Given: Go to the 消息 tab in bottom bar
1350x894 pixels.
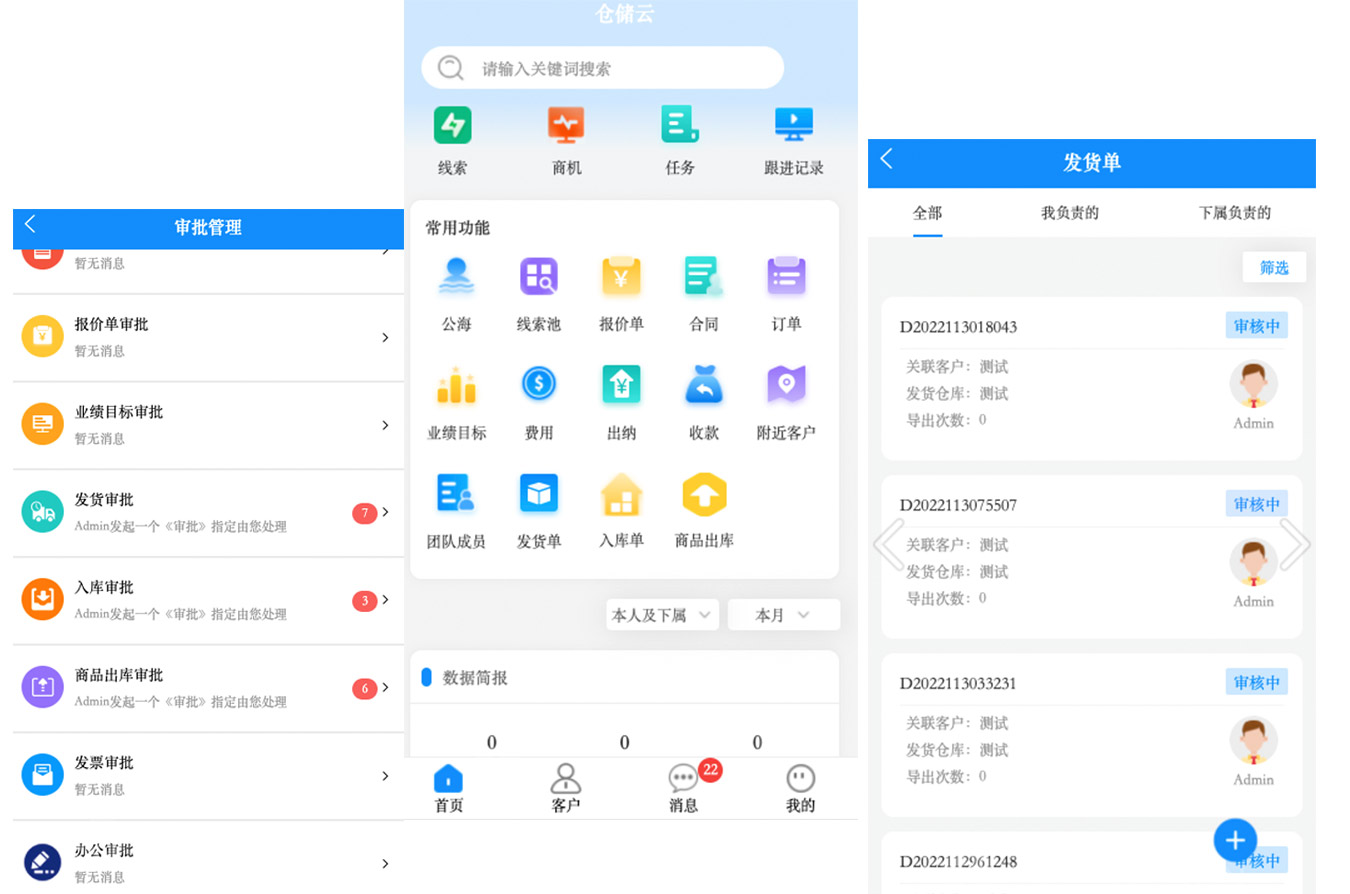Looking at the screenshot, I should (x=684, y=788).
